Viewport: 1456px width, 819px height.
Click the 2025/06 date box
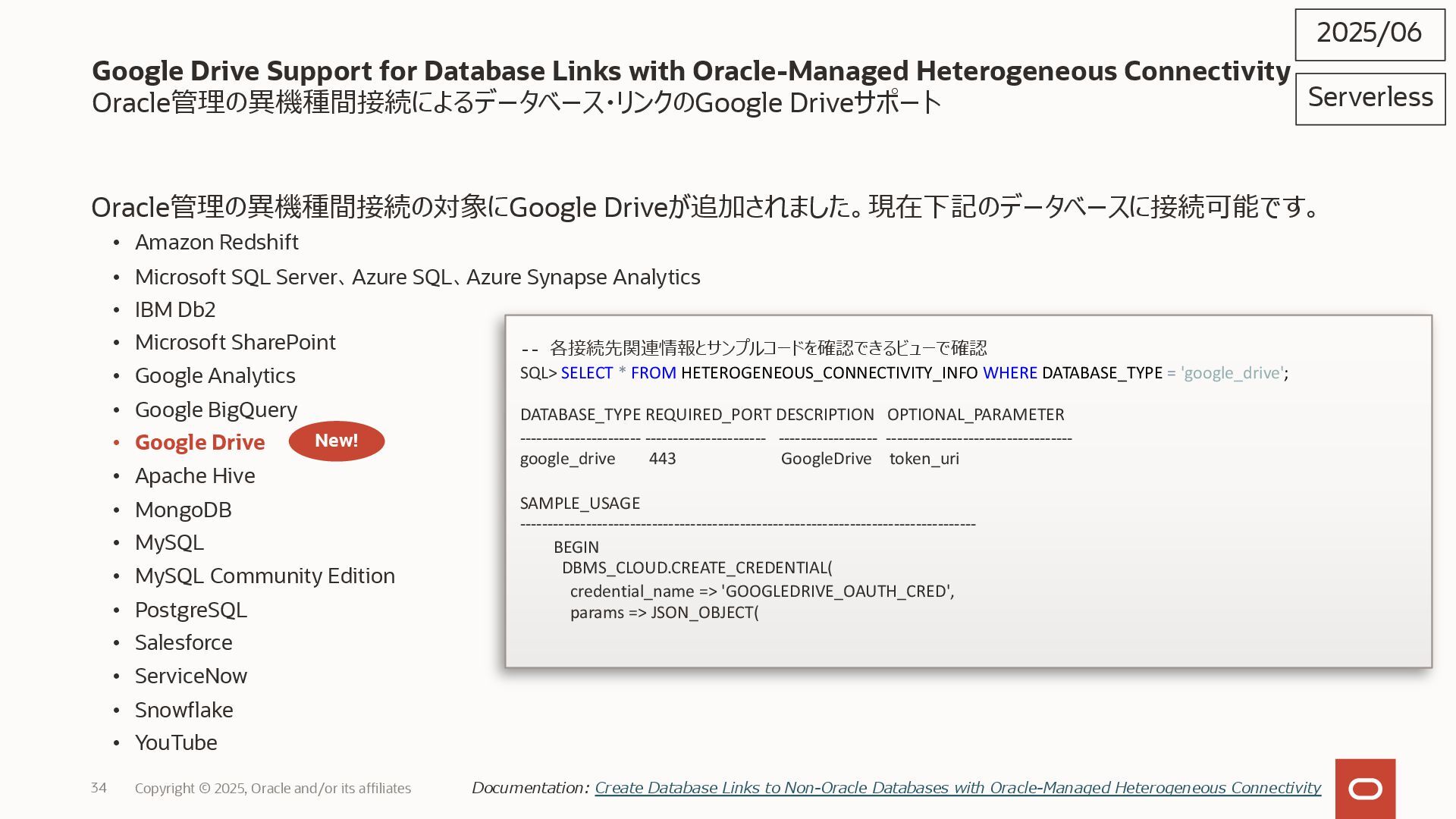click(x=1370, y=34)
